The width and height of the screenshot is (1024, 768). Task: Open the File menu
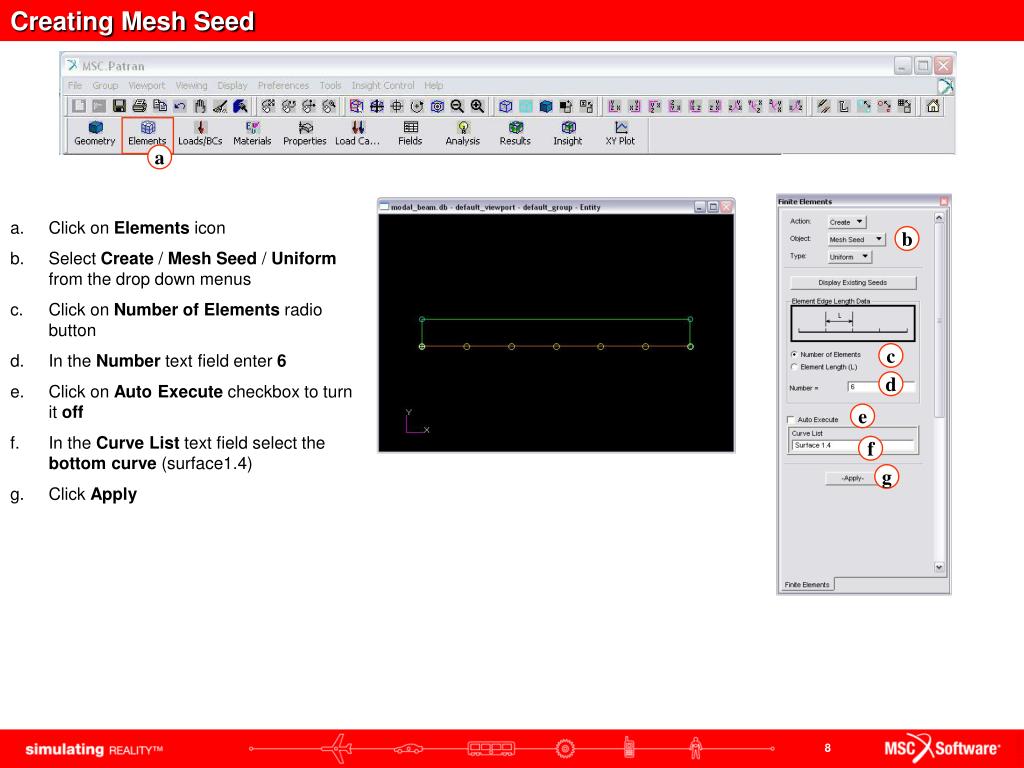coord(75,86)
